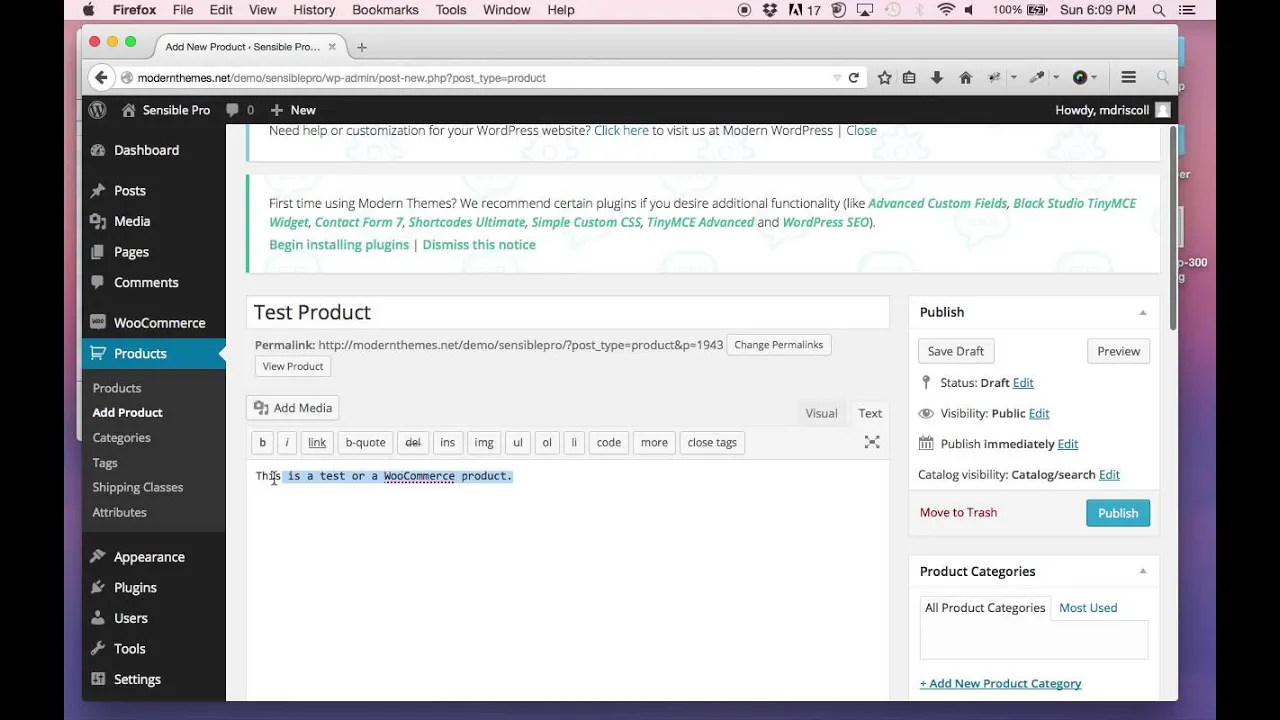Switch to Most Used categories tab

click(1088, 608)
